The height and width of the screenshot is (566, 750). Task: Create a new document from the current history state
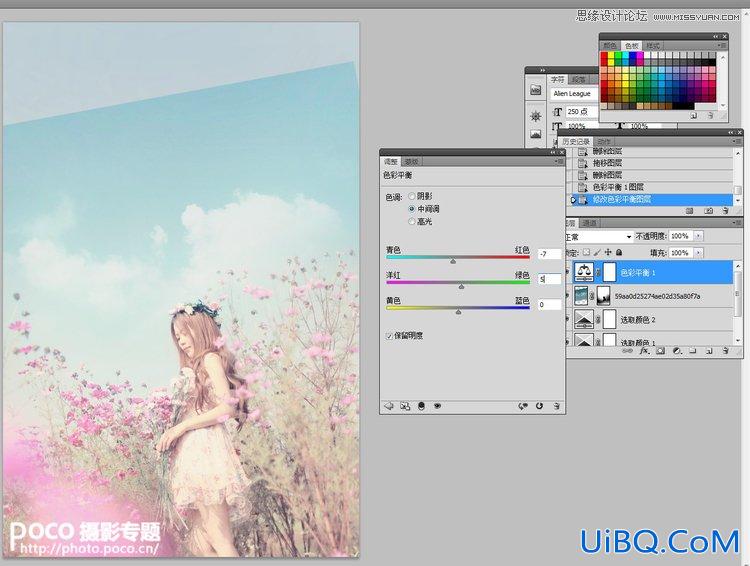pos(689,211)
